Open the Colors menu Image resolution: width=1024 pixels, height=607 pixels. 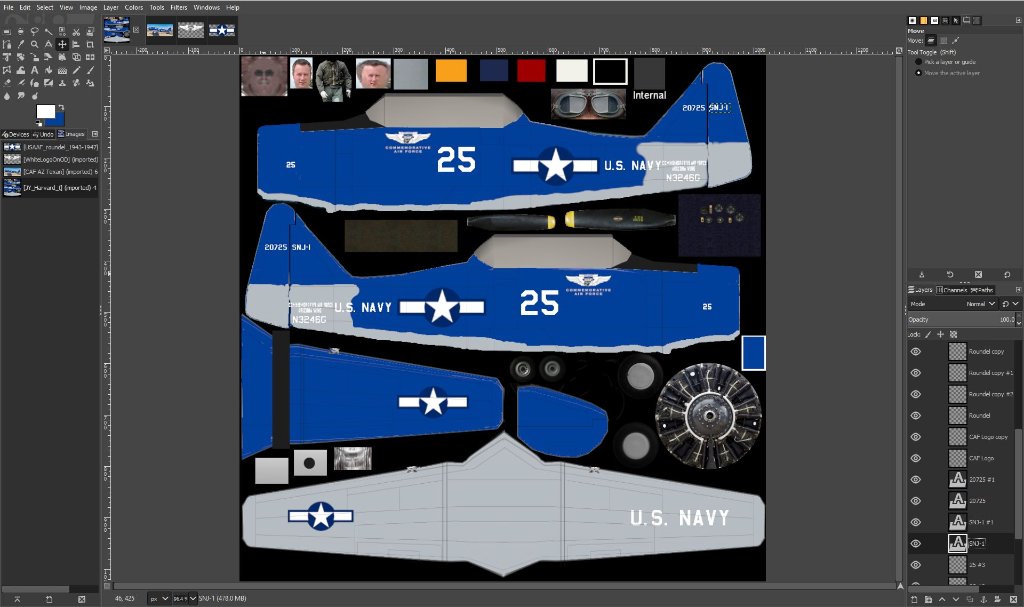[134, 8]
